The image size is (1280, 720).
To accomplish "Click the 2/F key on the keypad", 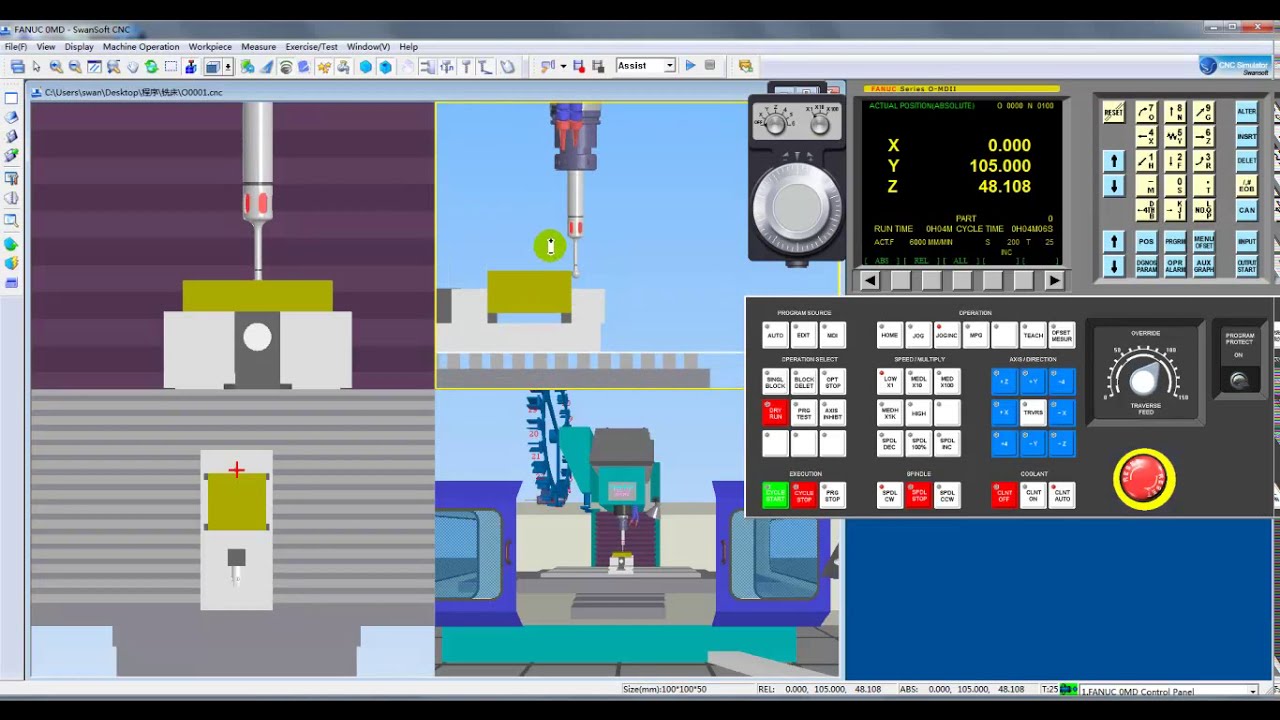I will (x=1175, y=161).
